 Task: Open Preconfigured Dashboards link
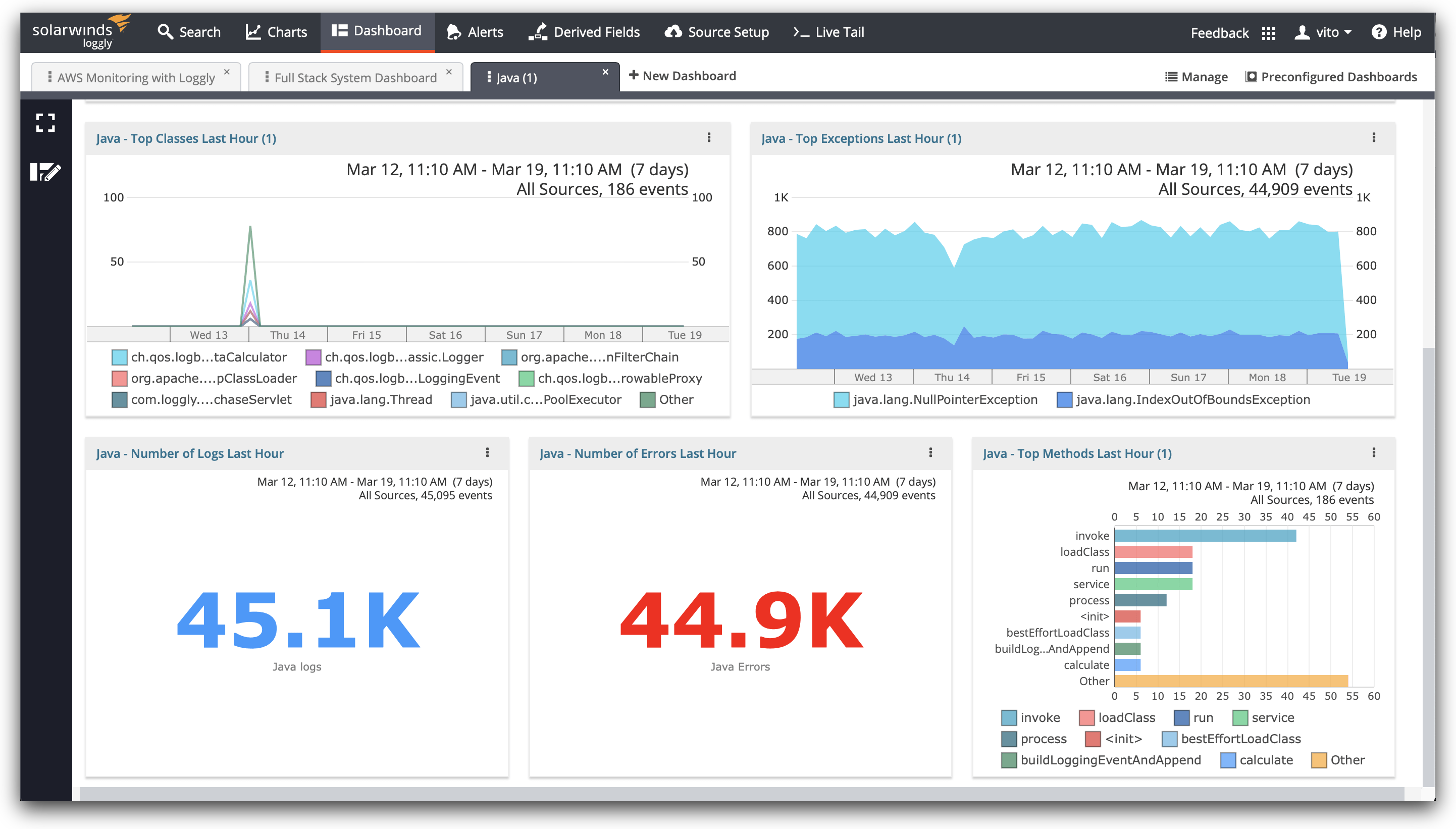coord(1331,77)
